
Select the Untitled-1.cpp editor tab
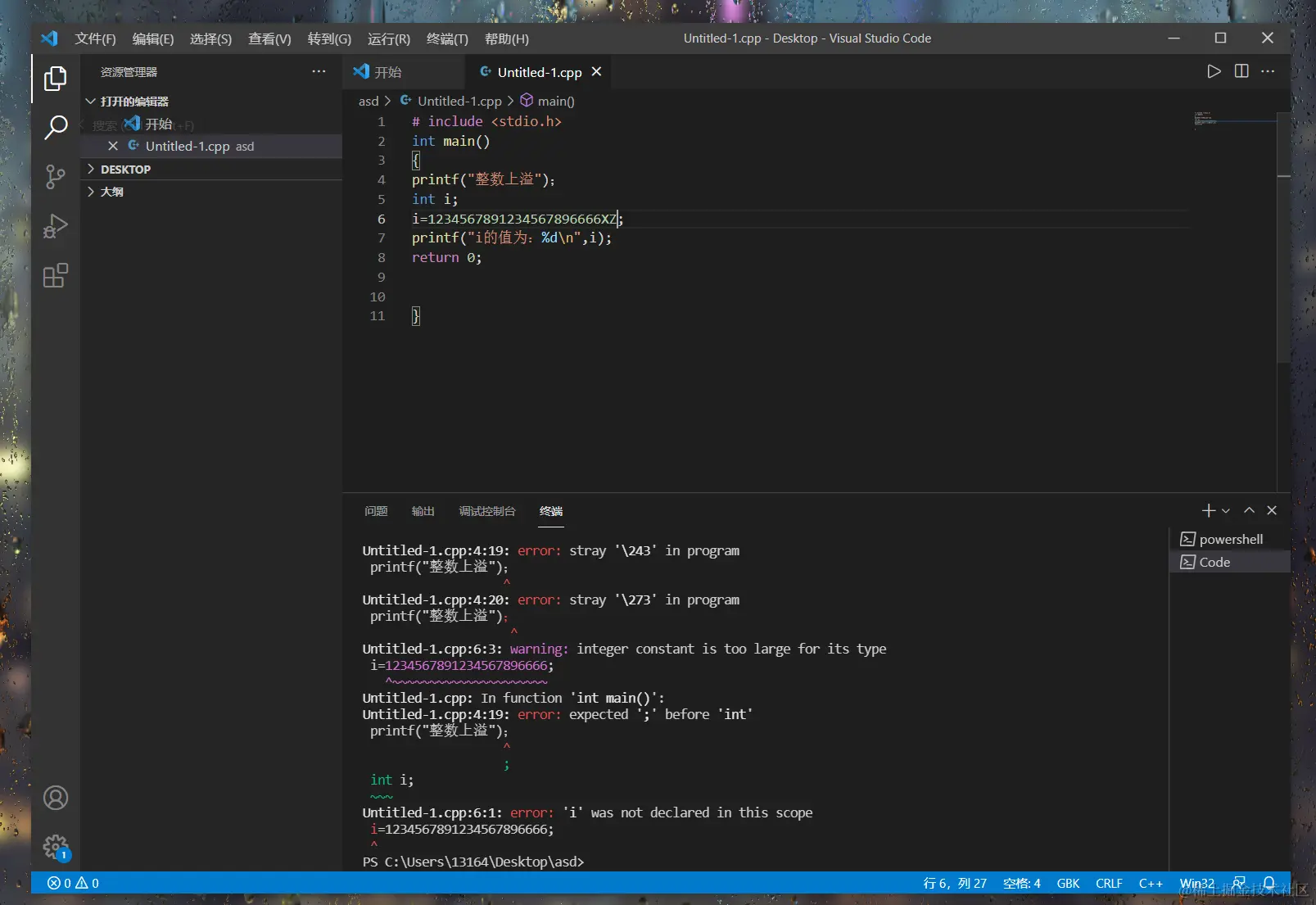[x=540, y=72]
